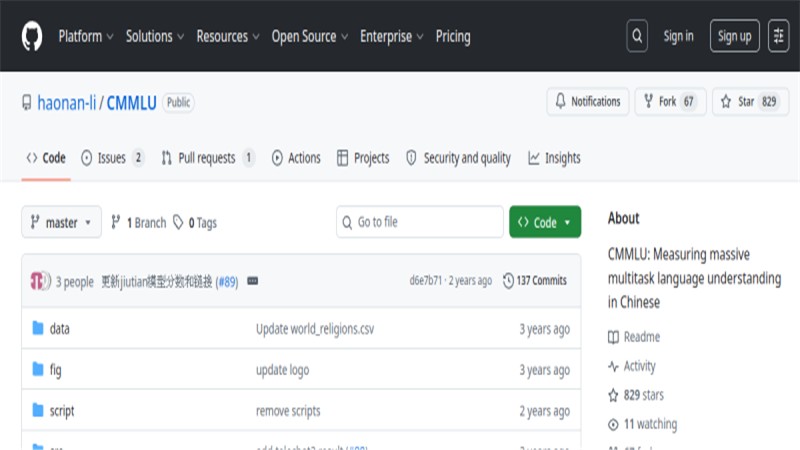Open commit d6e7b71
This screenshot has width=800, height=450.
[x=426, y=280]
